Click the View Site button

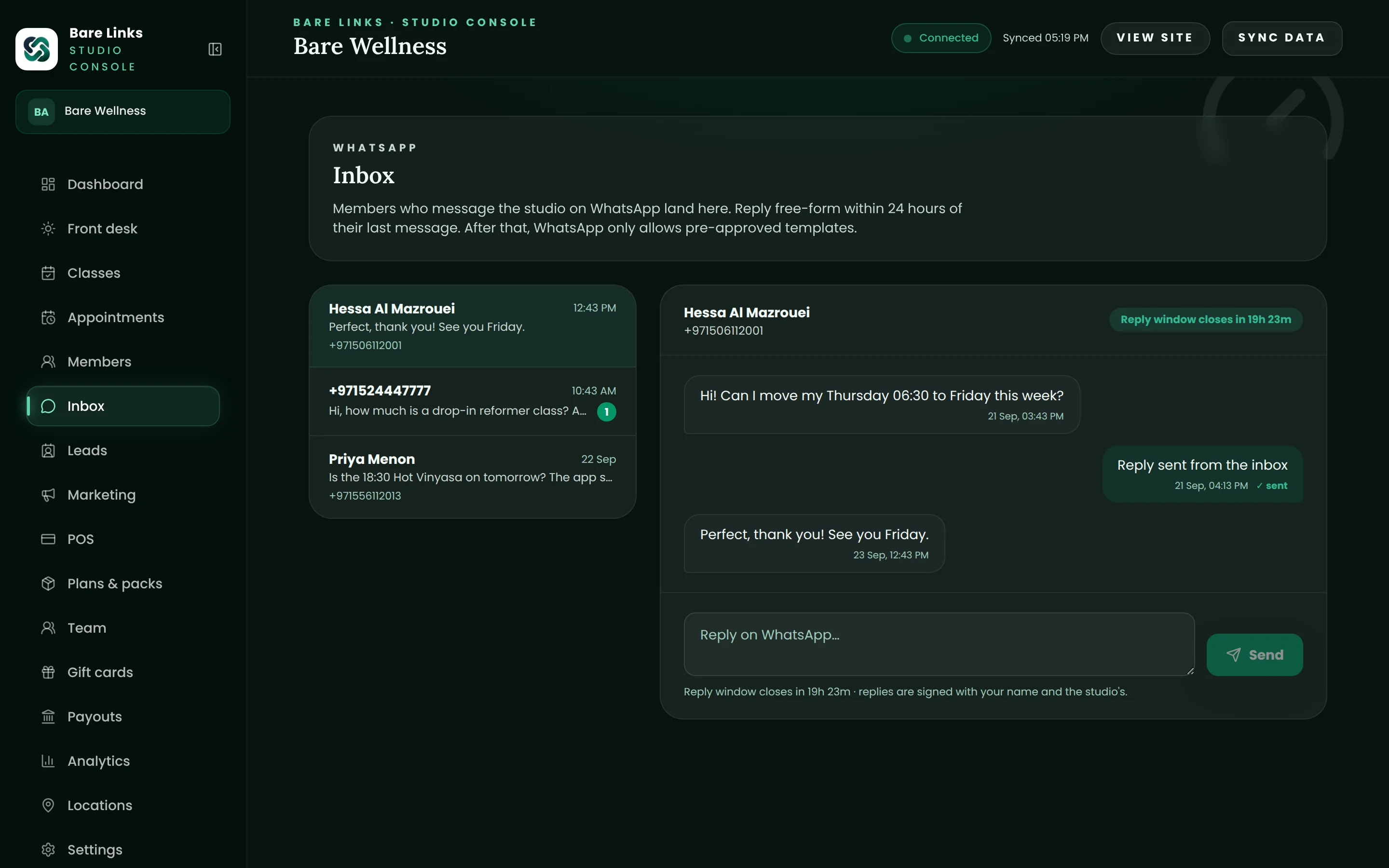click(1155, 38)
